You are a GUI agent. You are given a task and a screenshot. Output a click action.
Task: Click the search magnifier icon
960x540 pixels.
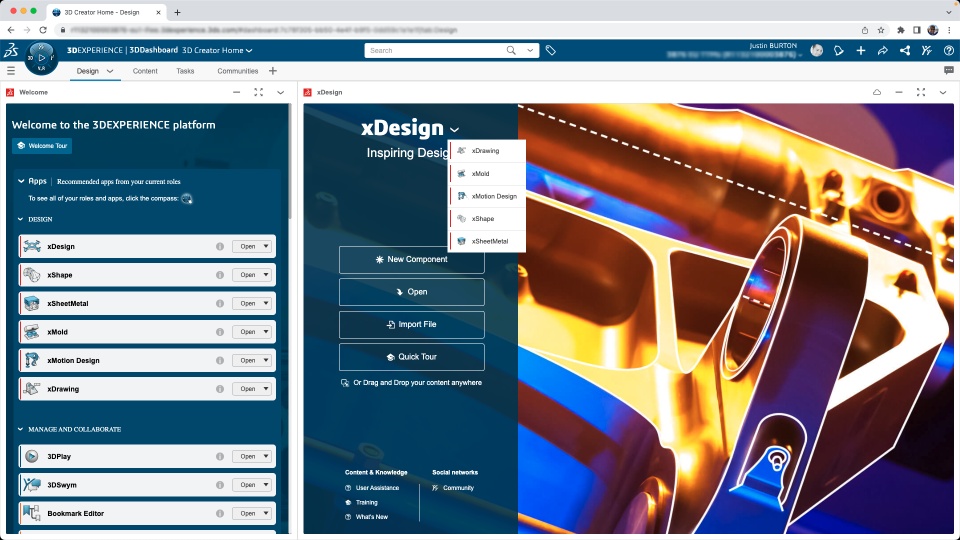click(x=511, y=51)
